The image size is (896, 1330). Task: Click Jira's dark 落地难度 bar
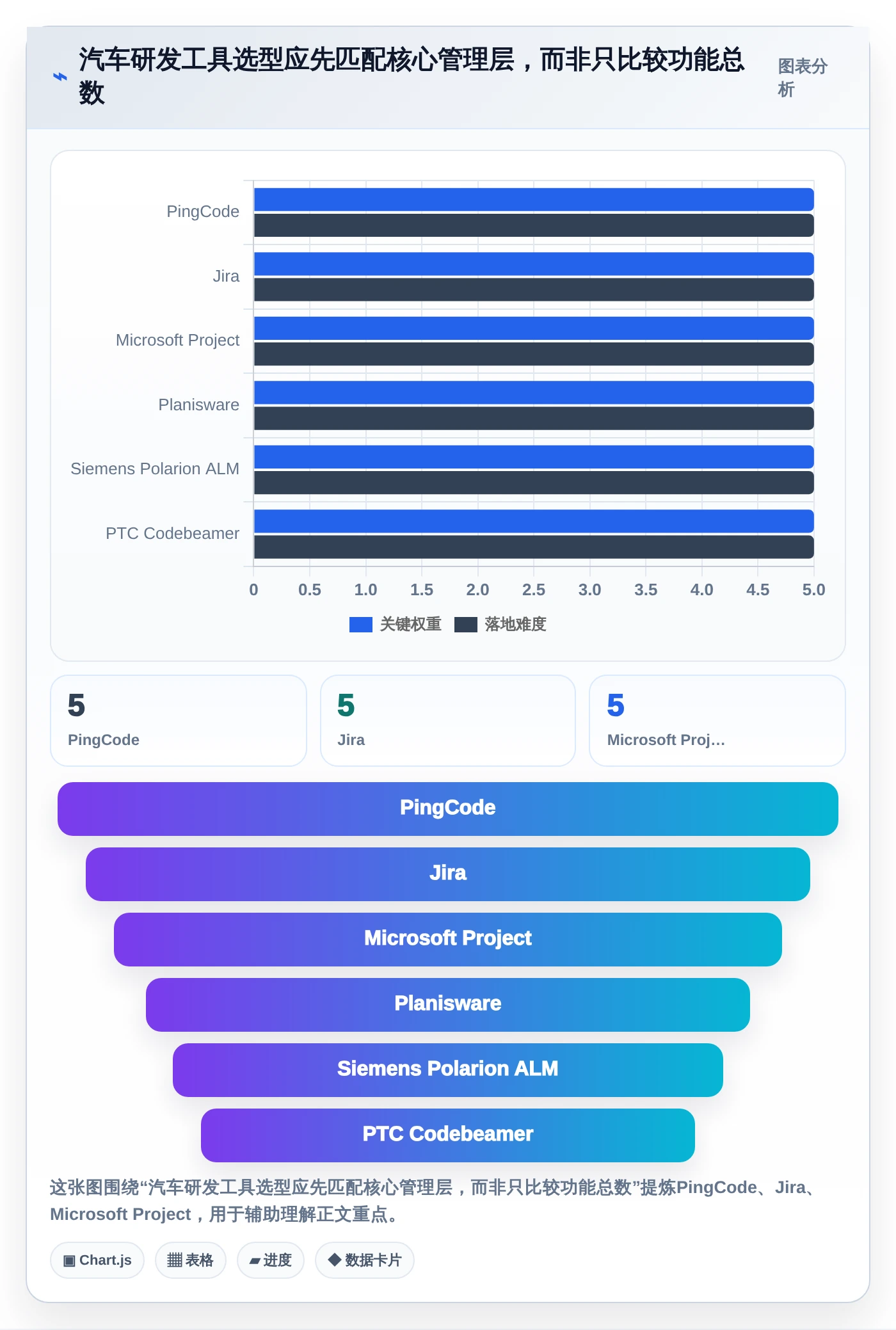534,289
